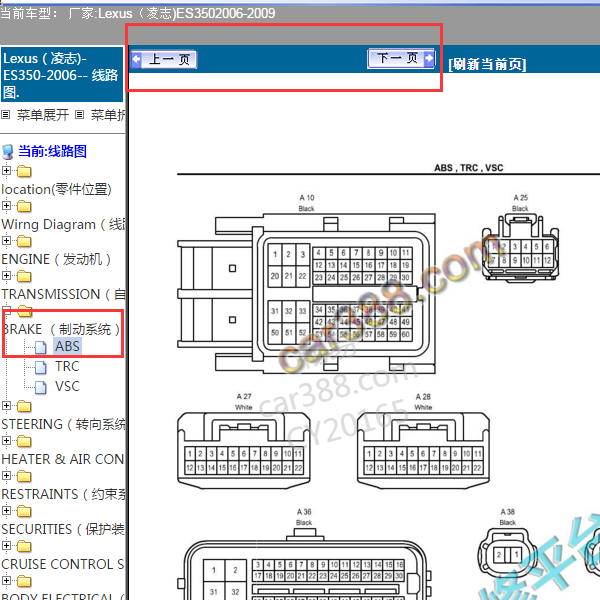Click the menu expand icon before 菜单展开
This screenshot has width=600, height=600.
[5, 114]
